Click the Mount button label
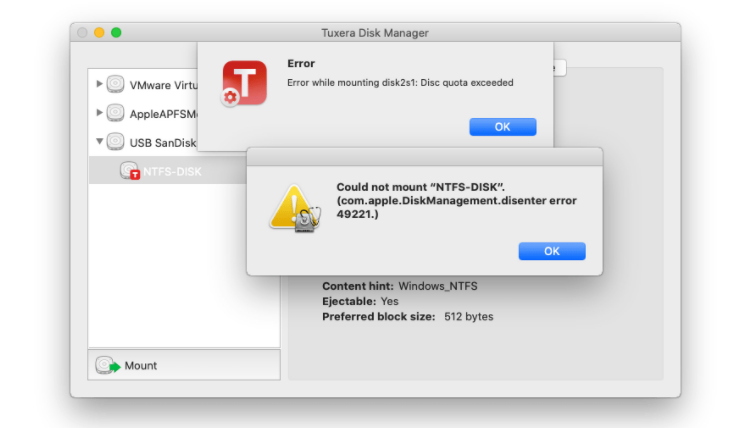Image resolution: width=741 pixels, height=428 pixels. 141,366
